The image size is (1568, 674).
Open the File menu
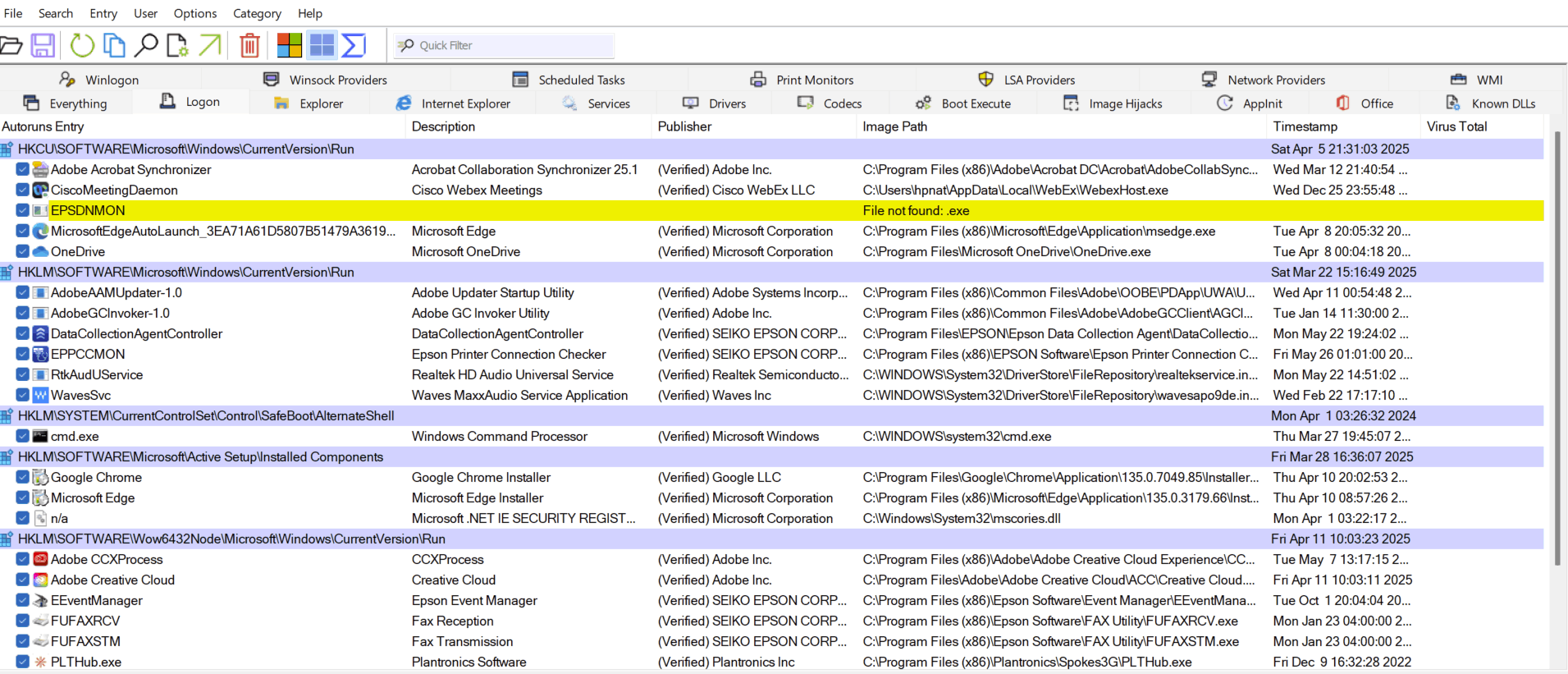pos(13,13)
